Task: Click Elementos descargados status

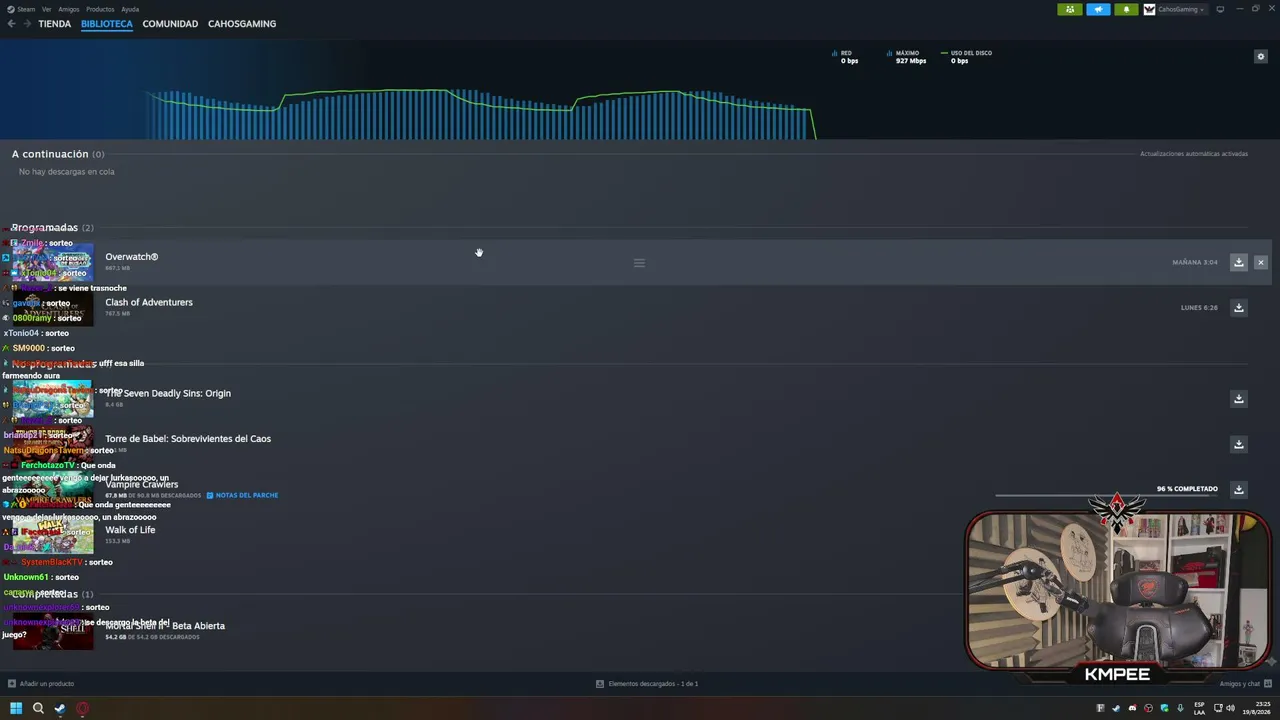Action: (647, 684)
